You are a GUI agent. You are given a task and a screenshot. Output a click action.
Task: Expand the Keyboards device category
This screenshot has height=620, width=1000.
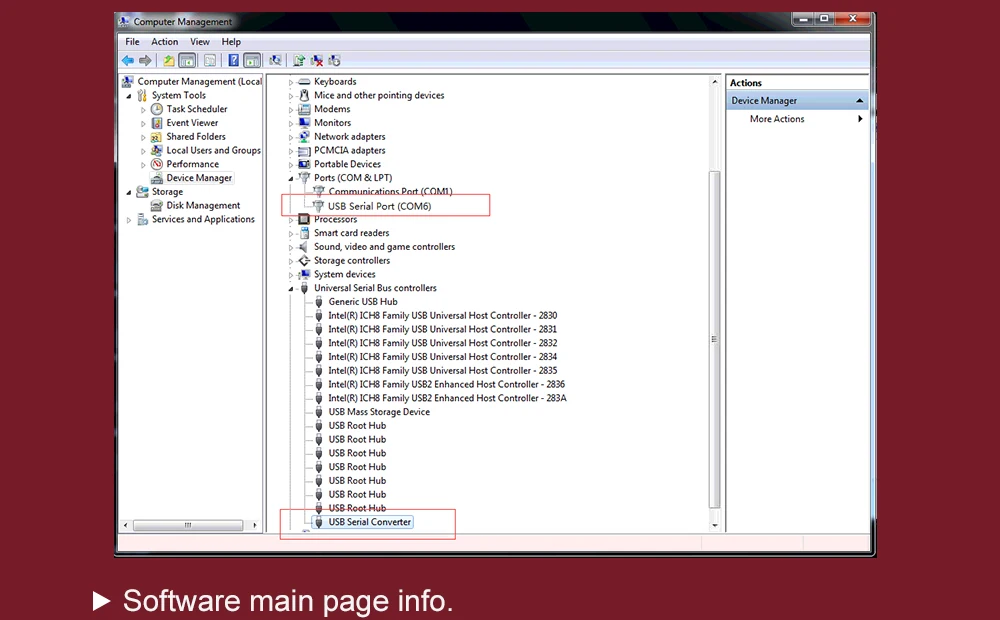tap(291, 82)
